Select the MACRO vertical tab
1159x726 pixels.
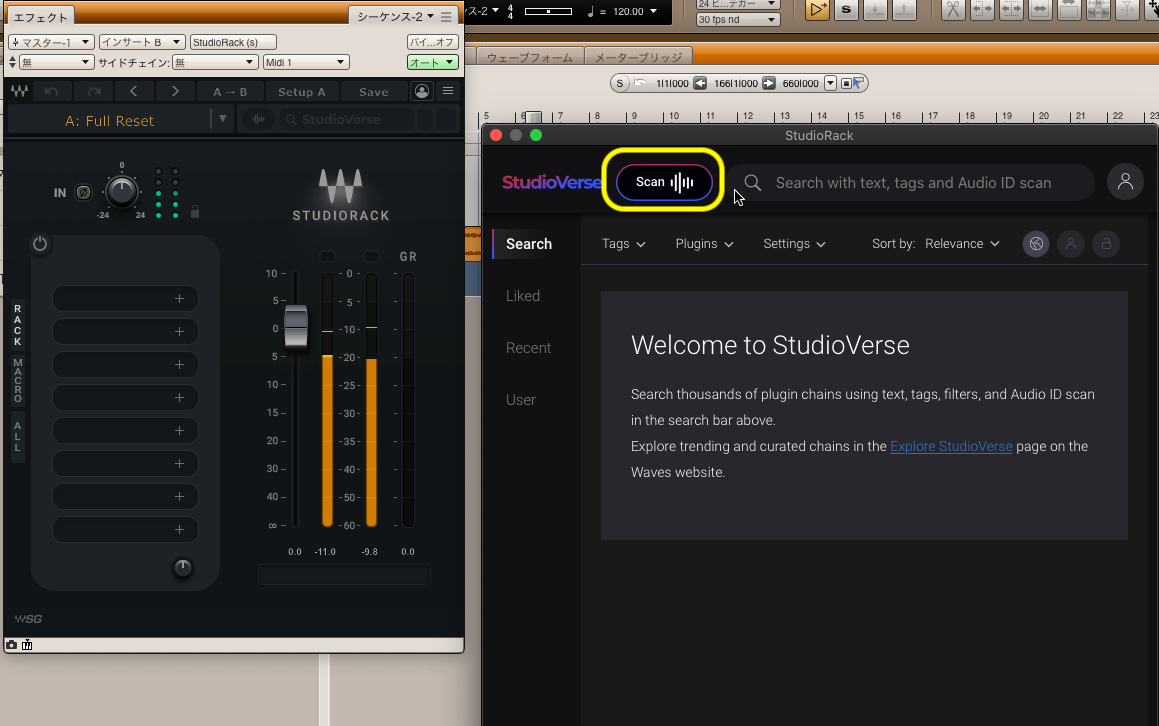point(18,381)
